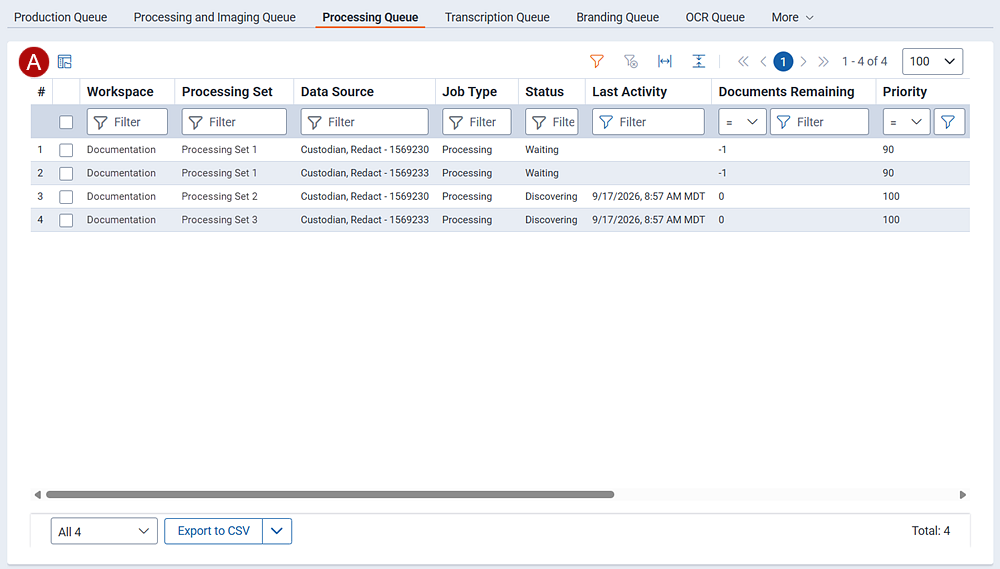The image size is (1000, 569).
Task: Click row 1 data source Custodian, Redact - 1569230
Action: click(365, 150)
